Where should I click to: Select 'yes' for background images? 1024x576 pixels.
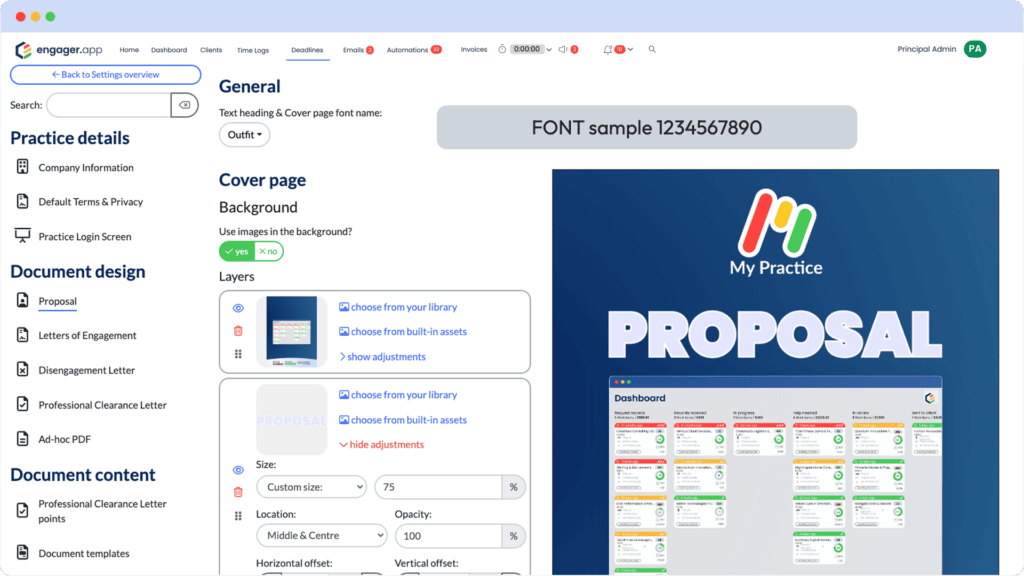(237, 251)
